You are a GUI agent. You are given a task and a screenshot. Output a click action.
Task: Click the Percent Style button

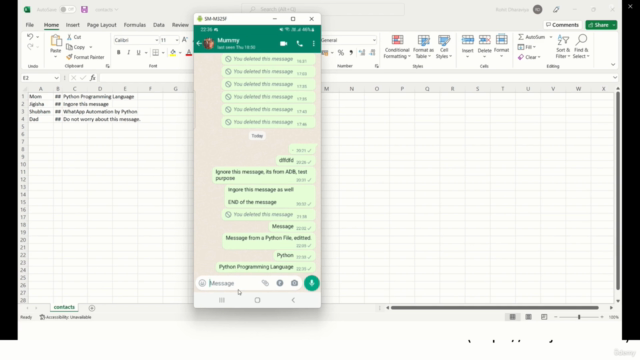pos(341,53)
